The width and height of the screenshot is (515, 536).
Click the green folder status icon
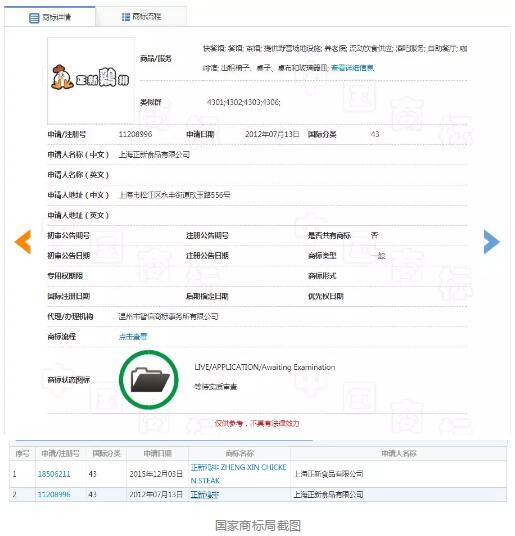[149, 379]
